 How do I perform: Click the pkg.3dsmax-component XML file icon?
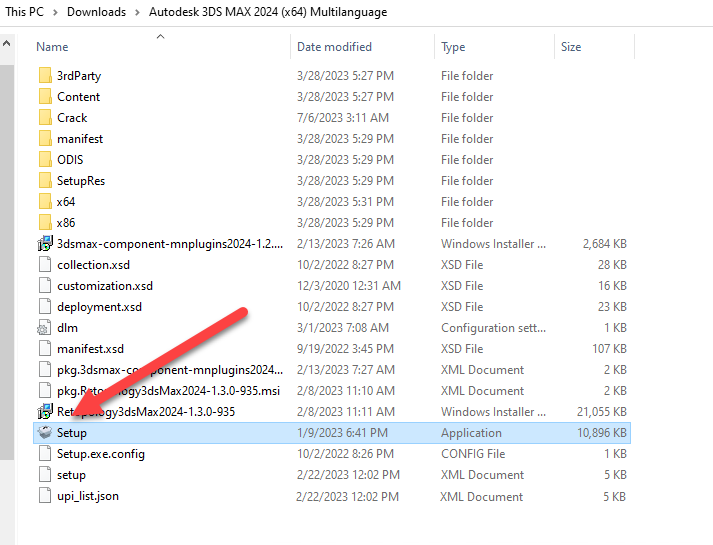coord(45,370)
